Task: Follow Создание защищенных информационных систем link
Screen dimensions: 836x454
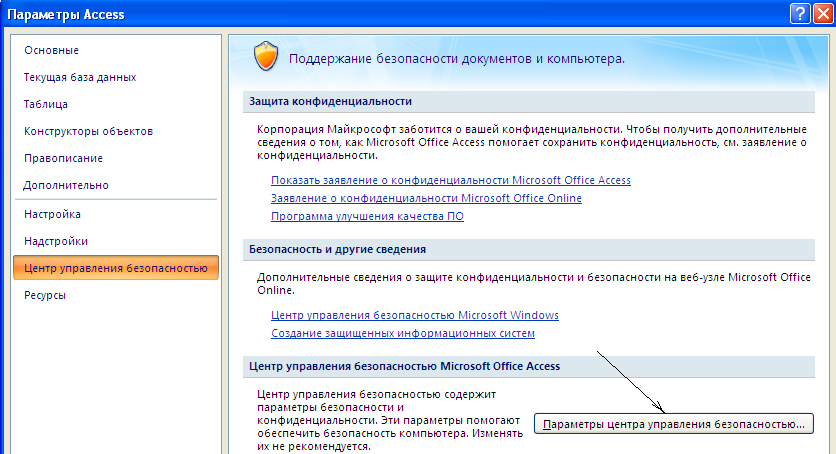Action: [403, 334]
